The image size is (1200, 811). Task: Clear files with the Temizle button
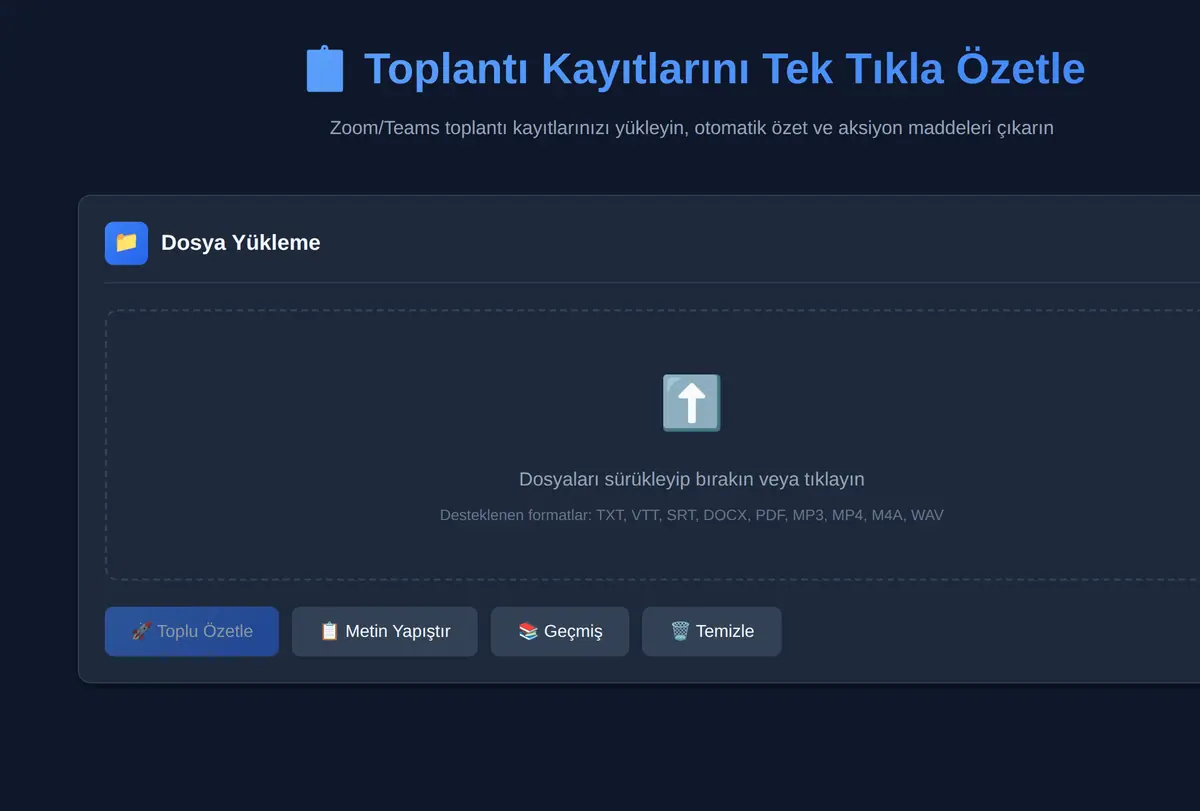pos(712,631)
